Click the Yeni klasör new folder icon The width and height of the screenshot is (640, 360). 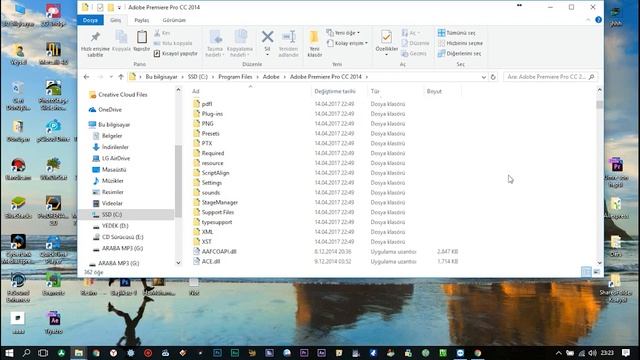click(x=314, y=37)
